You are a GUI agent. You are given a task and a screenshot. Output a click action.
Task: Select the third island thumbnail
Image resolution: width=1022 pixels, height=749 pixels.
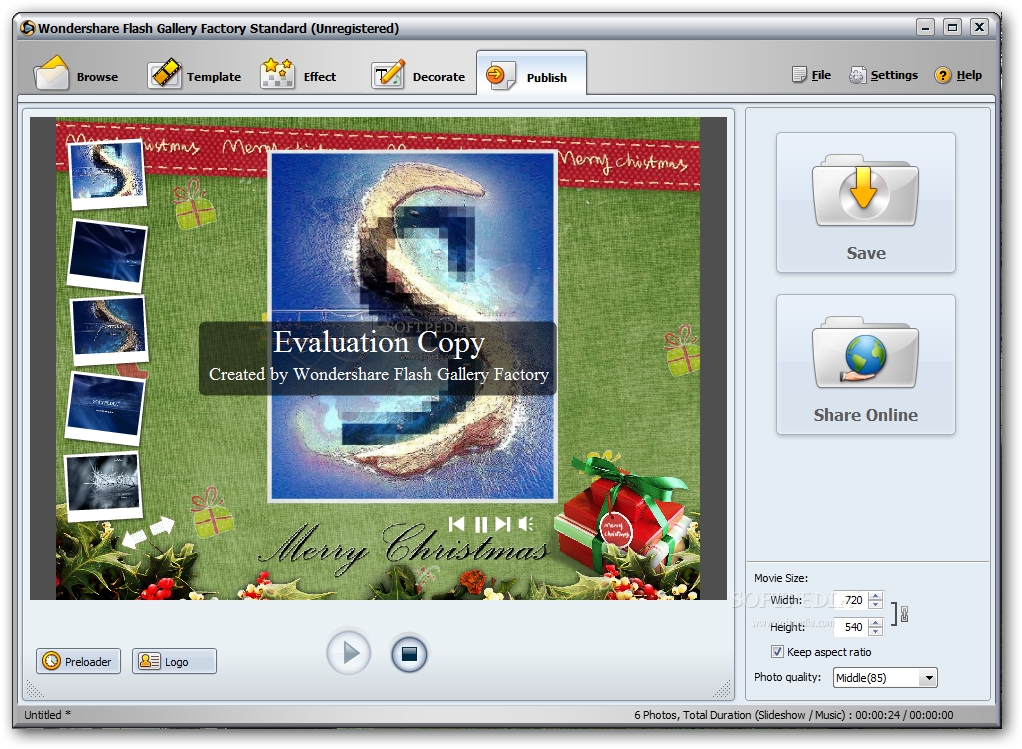point(109,329)
